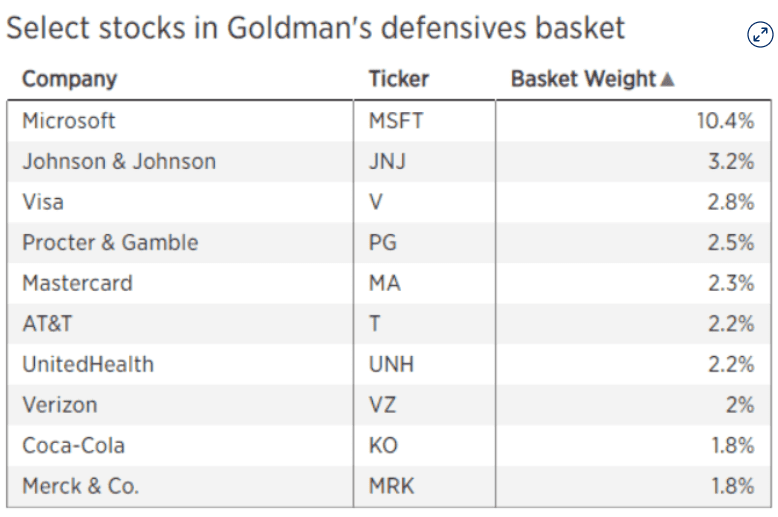This screenshot has width=778, height=517.
Task: Select the UNH ticker cell
Action: [x=391, y=364]
